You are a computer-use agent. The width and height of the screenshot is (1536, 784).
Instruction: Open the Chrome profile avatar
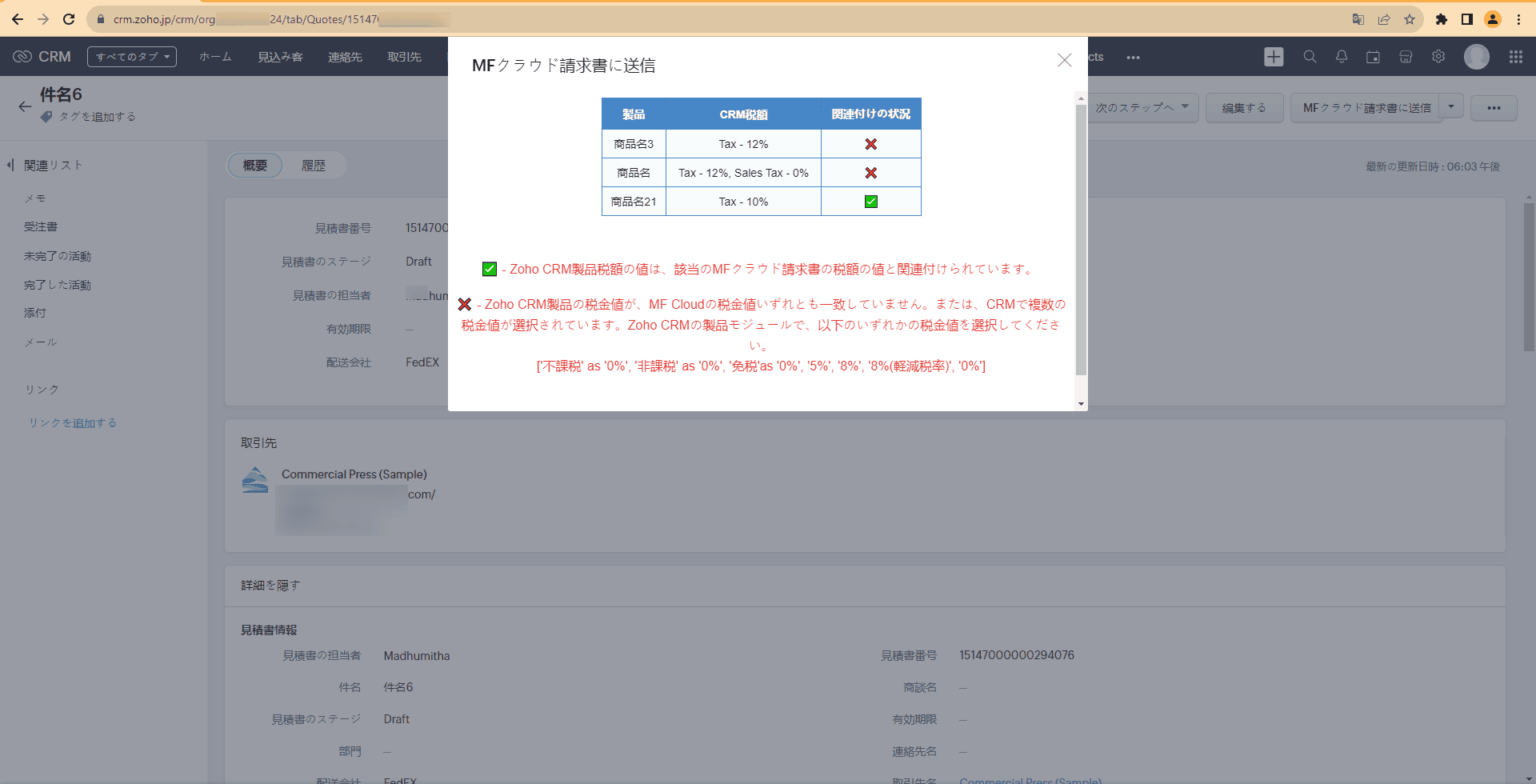pos(1493,19)
